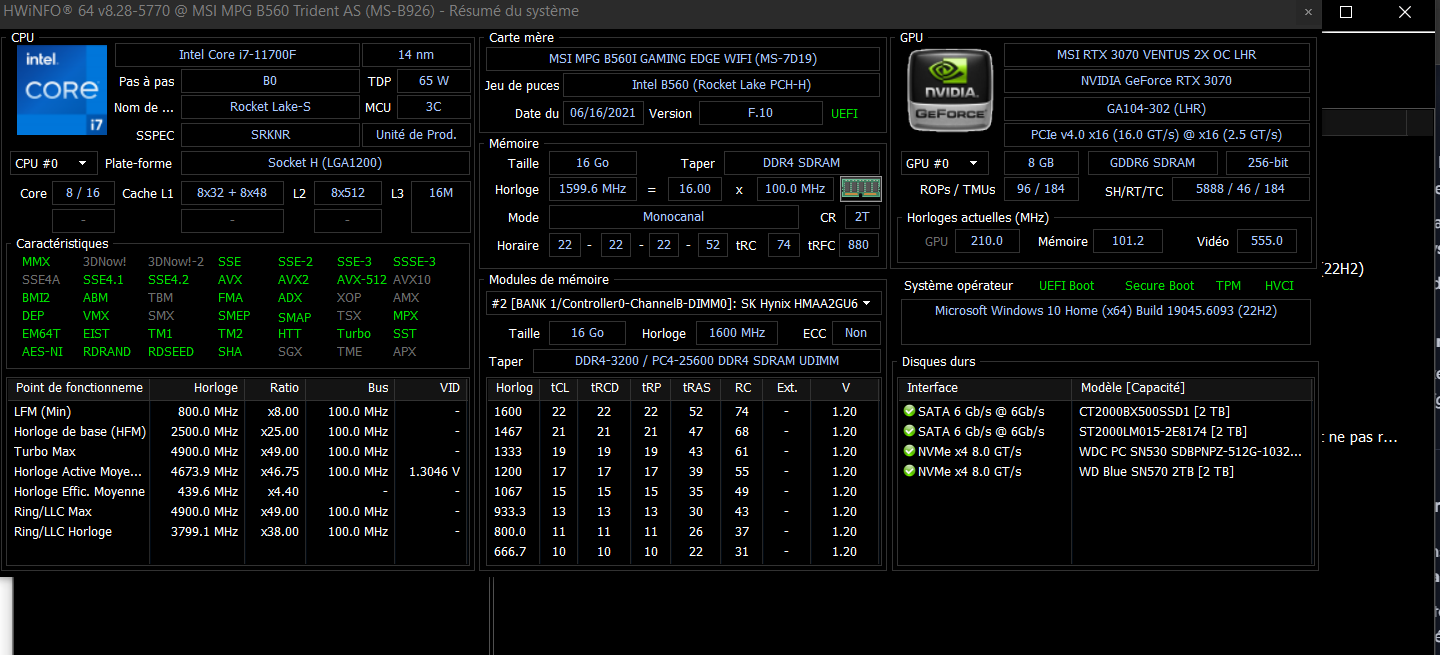Select the WD Blue SN570 2TB drive model
The height and width of the screenshot is (655, 1440).
1156,472
